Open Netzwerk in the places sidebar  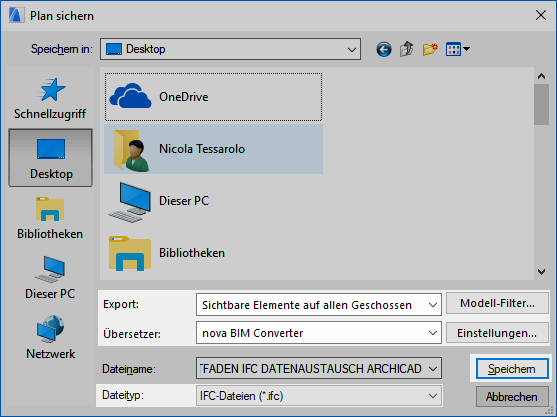point(50,337)
